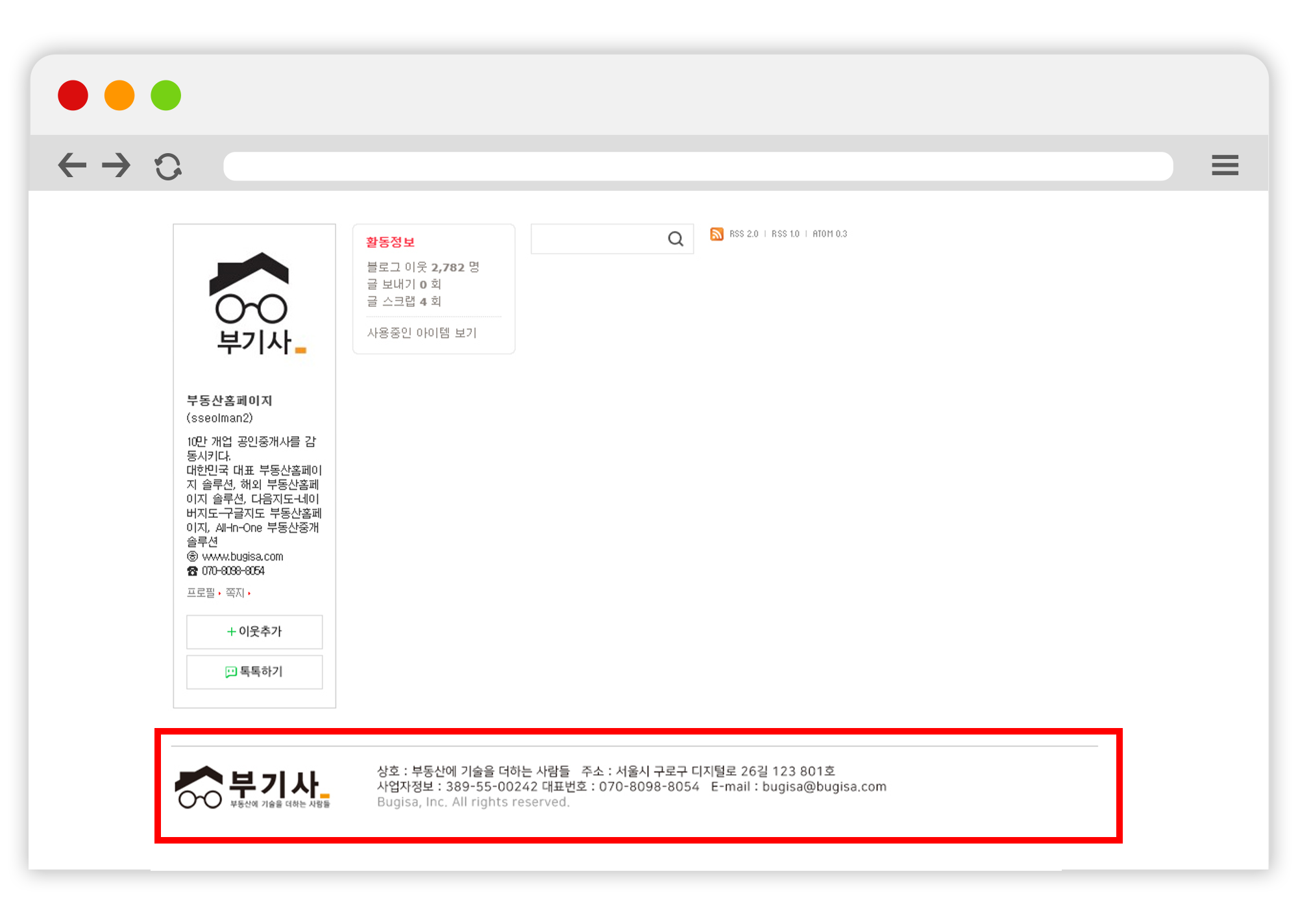
Task: Click 글 보내기 0 회 text
Action: [404, 284]
